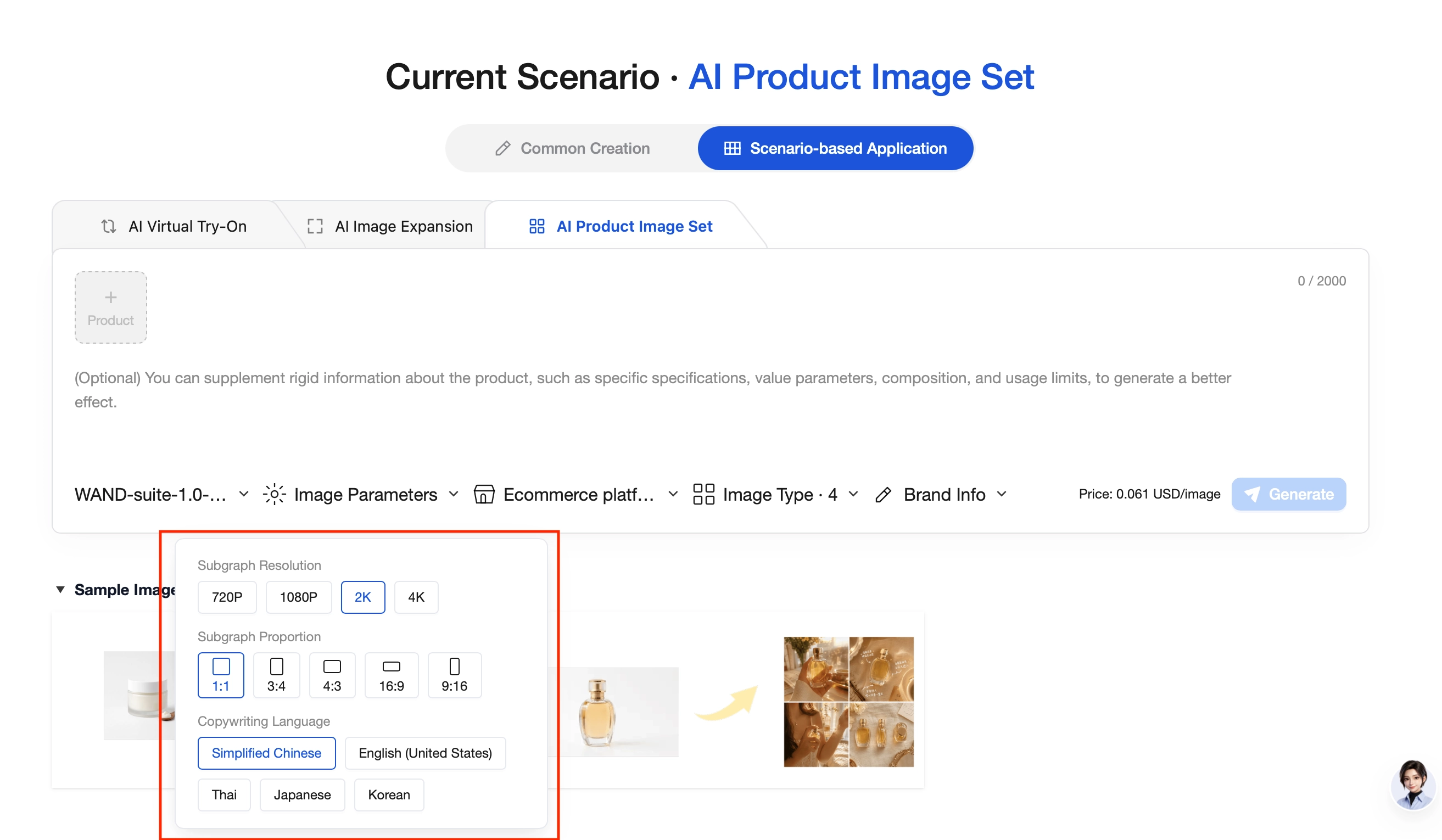Click the paper plane icon on Generate
Viewport: 1442px width, 840px height.
coord(1251,494)
